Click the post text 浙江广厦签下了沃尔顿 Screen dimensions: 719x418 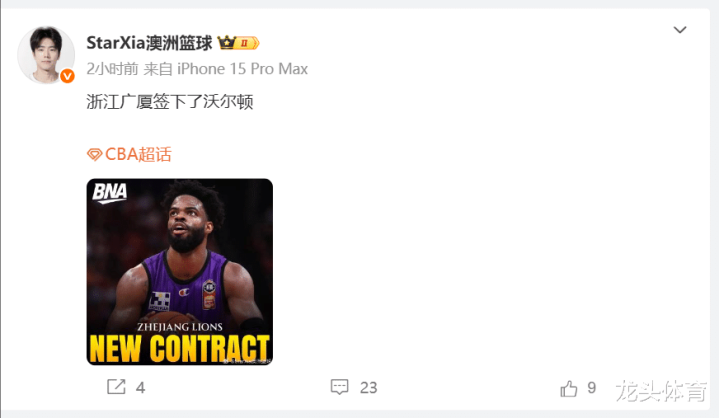click(x=170, y=102)
